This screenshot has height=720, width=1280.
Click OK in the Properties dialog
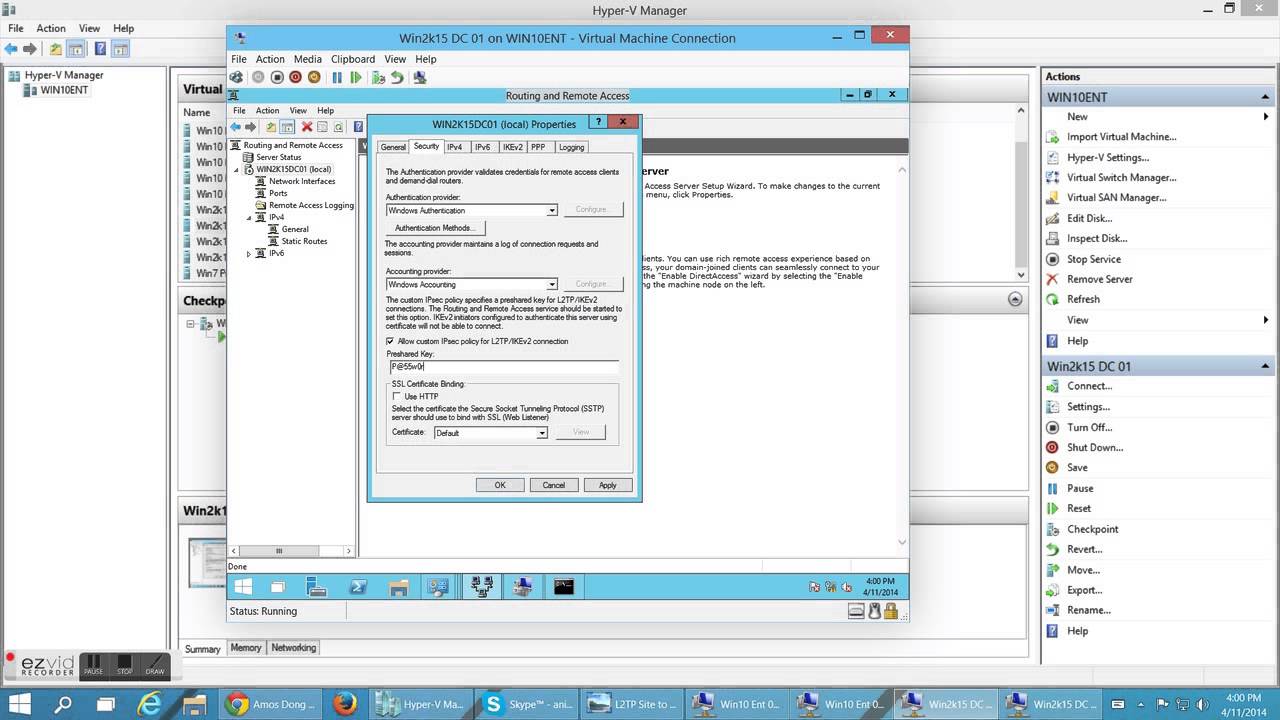500,485
